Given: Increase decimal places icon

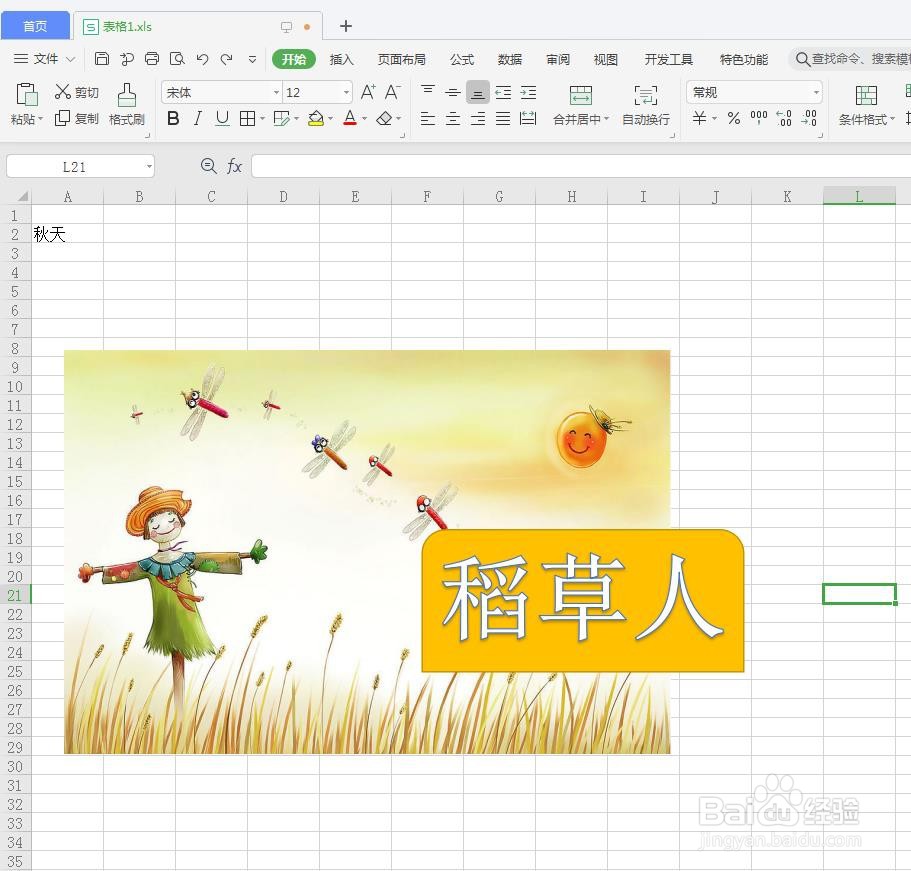Looking at the screenshot, I should (x=784, y=119).
